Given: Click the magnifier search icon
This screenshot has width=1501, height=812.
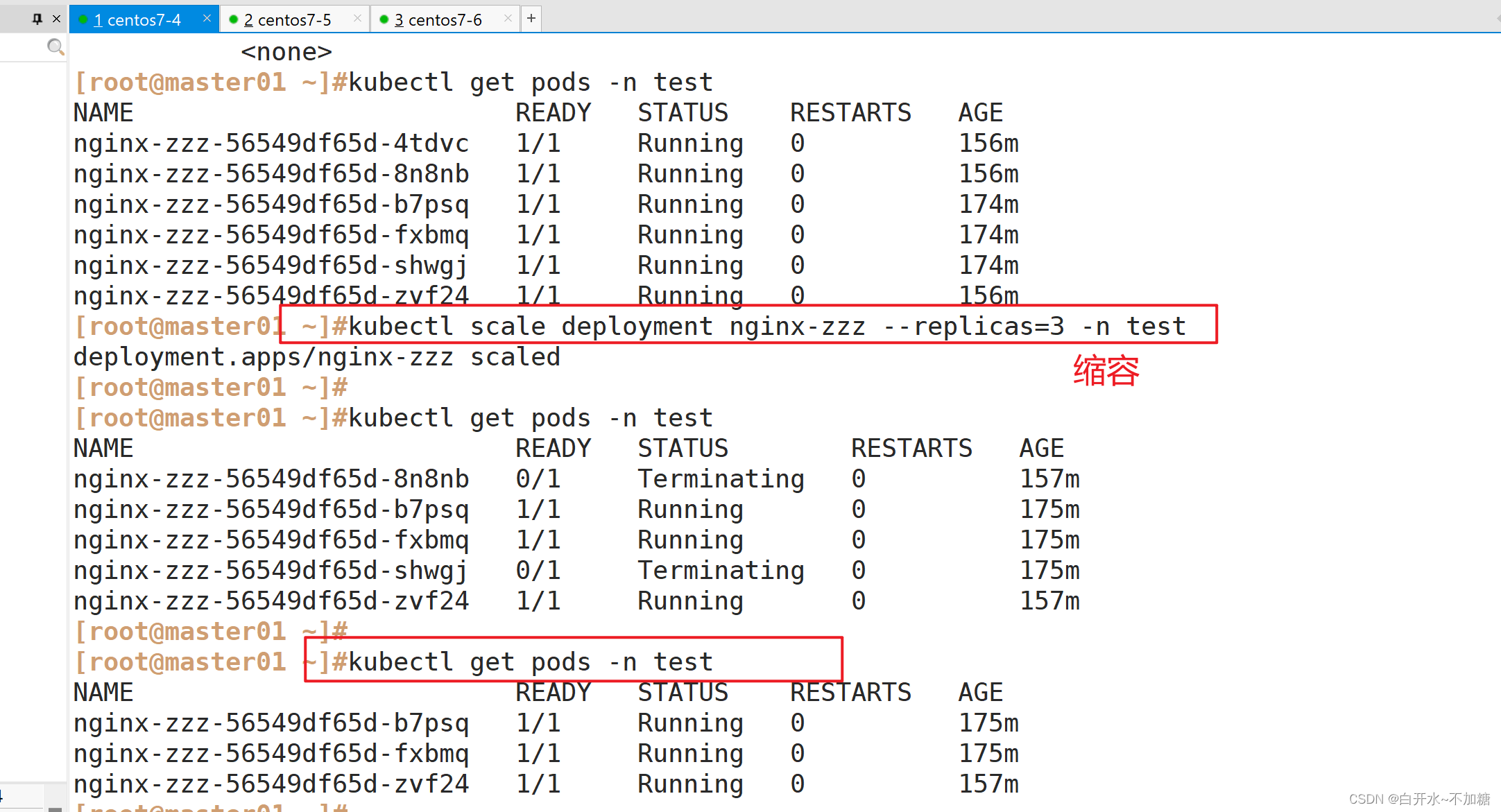Looking at the screenshot, I should pos(55,46).
